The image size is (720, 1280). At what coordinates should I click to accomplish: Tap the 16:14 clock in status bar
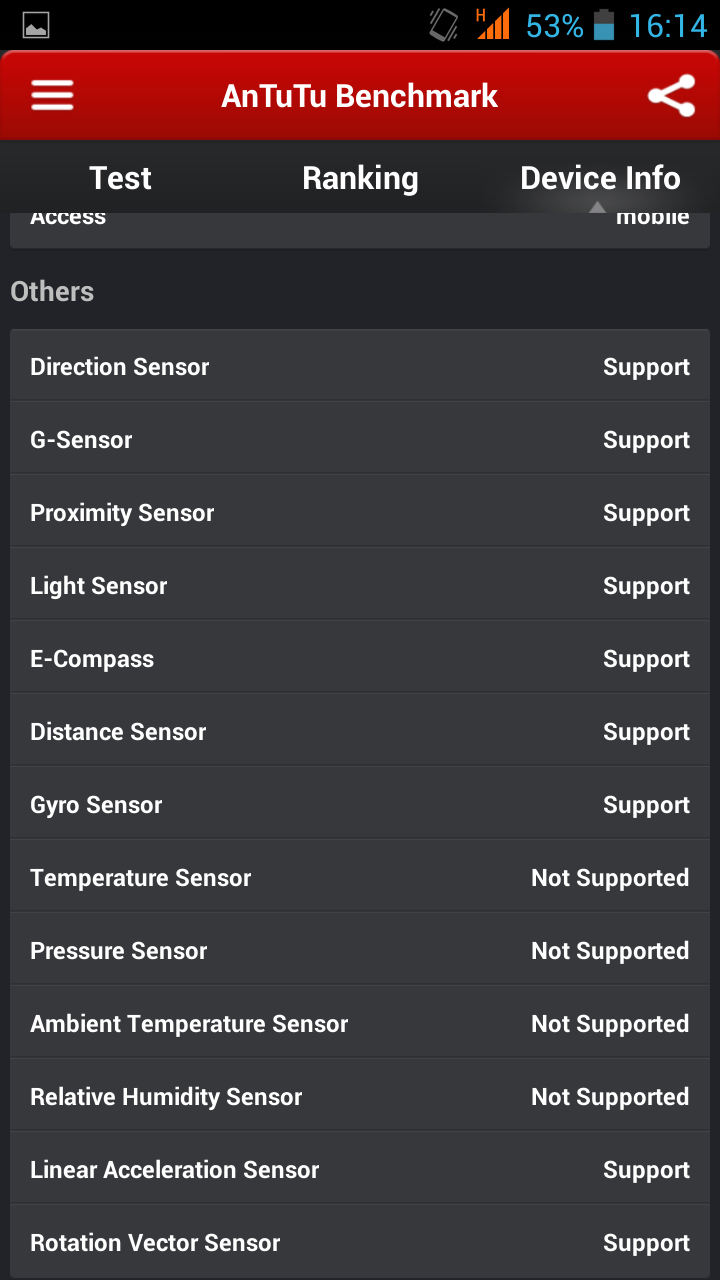point(668,25)
